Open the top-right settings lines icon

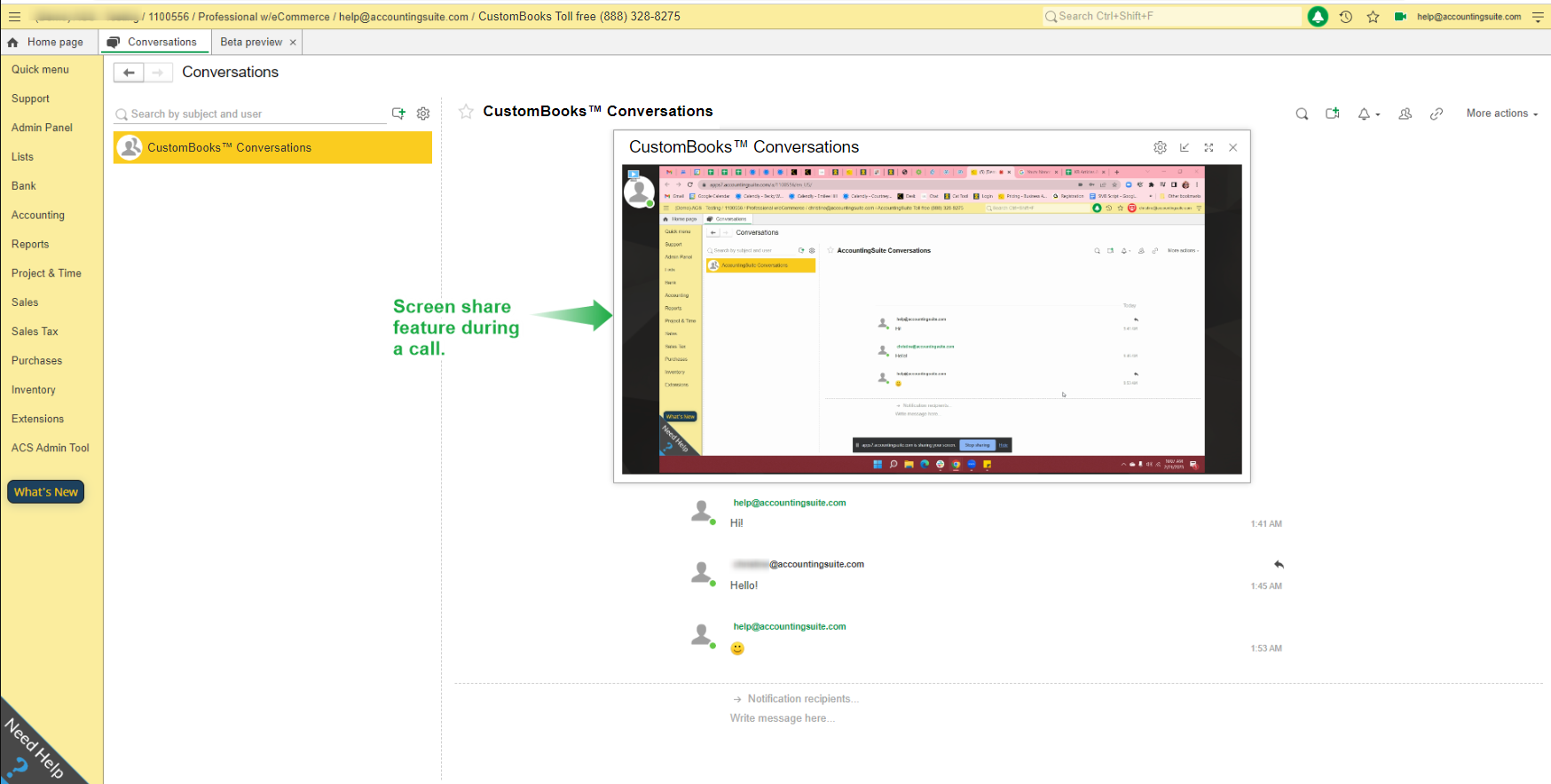coord(1538,17)
